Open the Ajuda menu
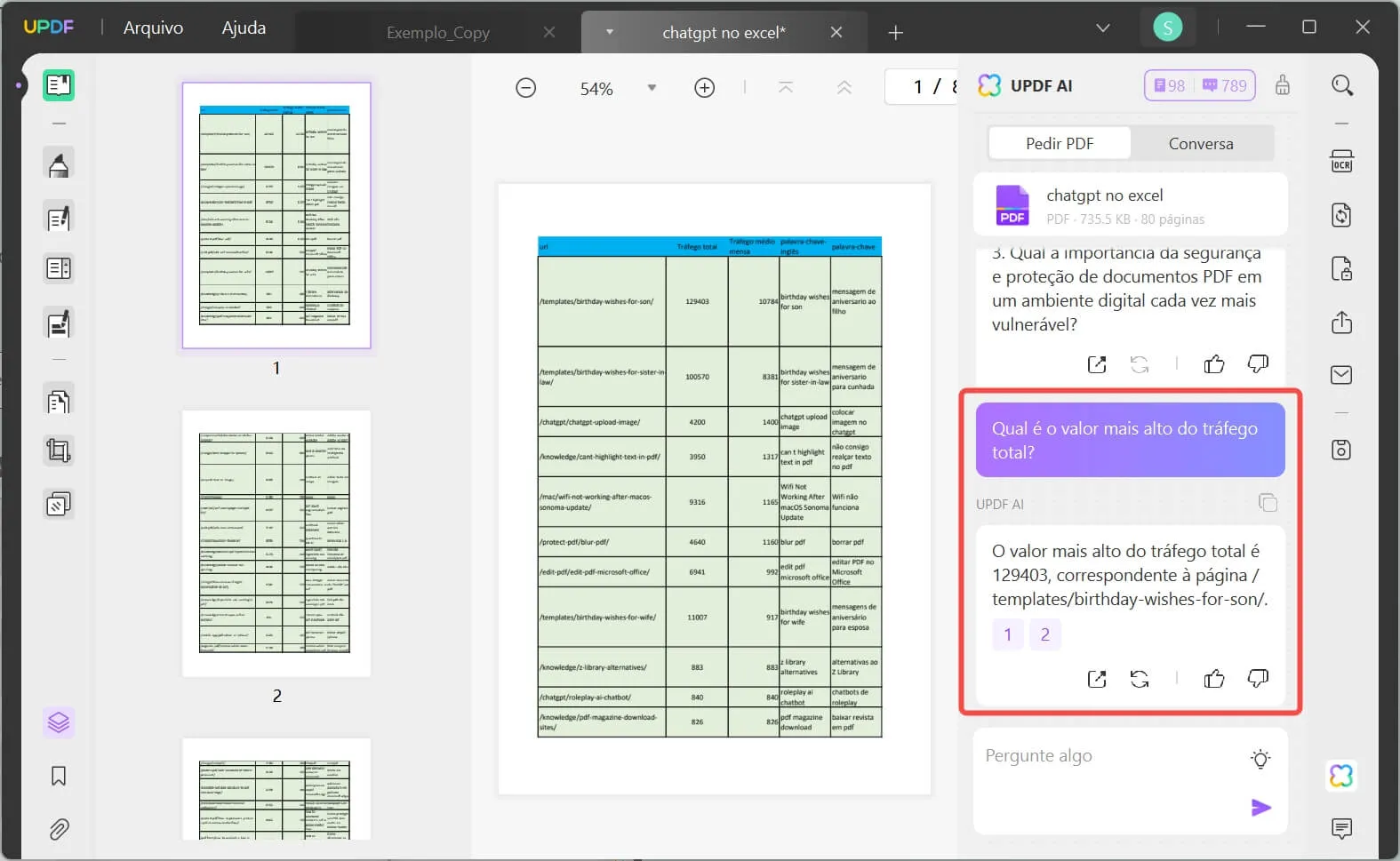The image size is (1400, 861). pos(244,28)
